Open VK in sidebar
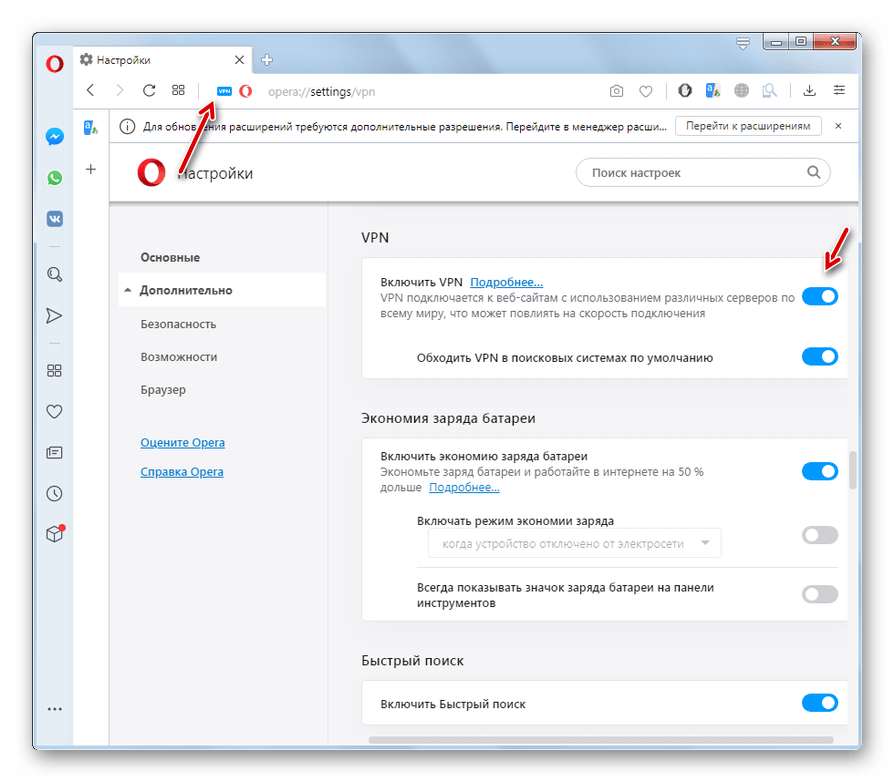895x783 pixels. pyautogui.click(x=55, y=219)
